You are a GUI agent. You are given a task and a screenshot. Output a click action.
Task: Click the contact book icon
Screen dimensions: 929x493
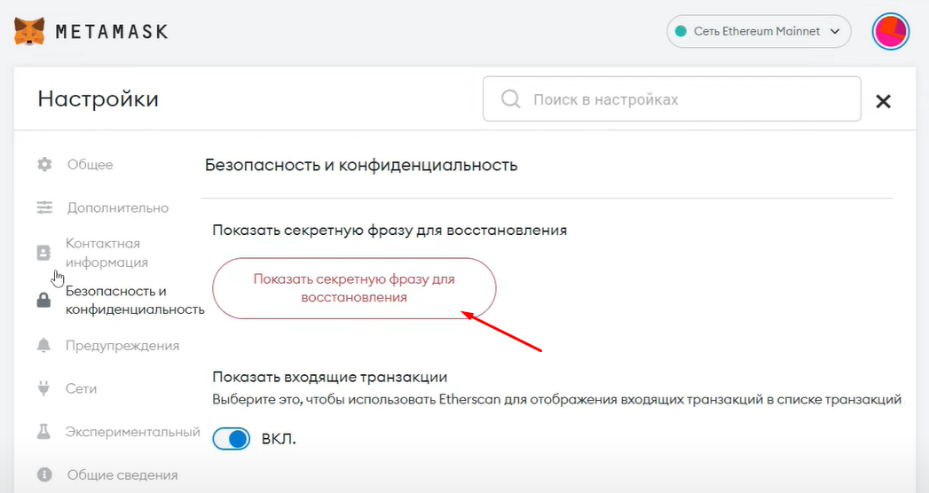pos(44,253)
